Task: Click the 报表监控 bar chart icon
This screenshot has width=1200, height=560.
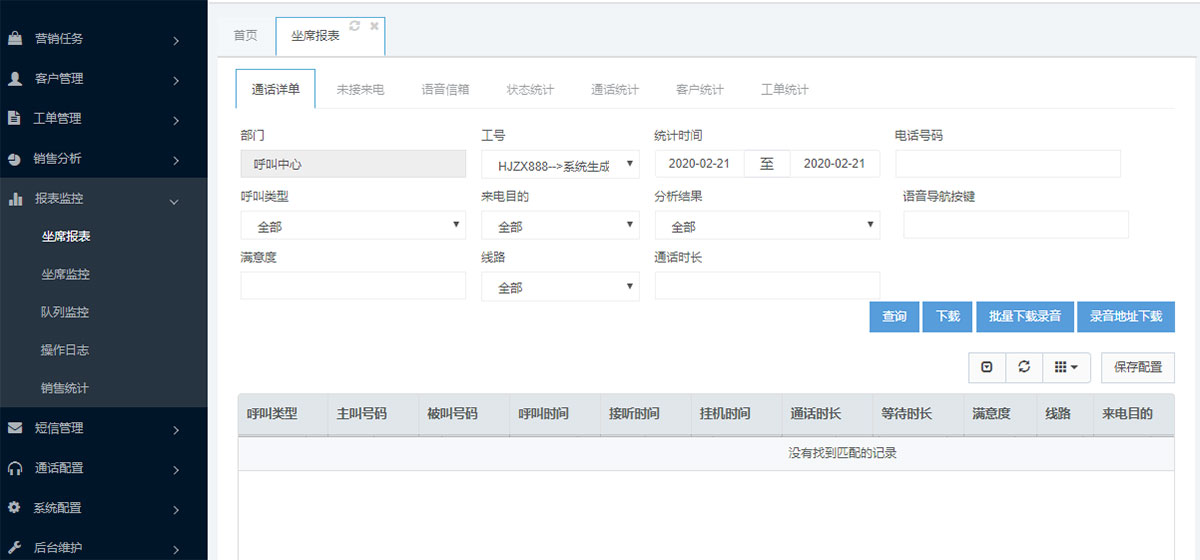Action: tap(15, 199)
